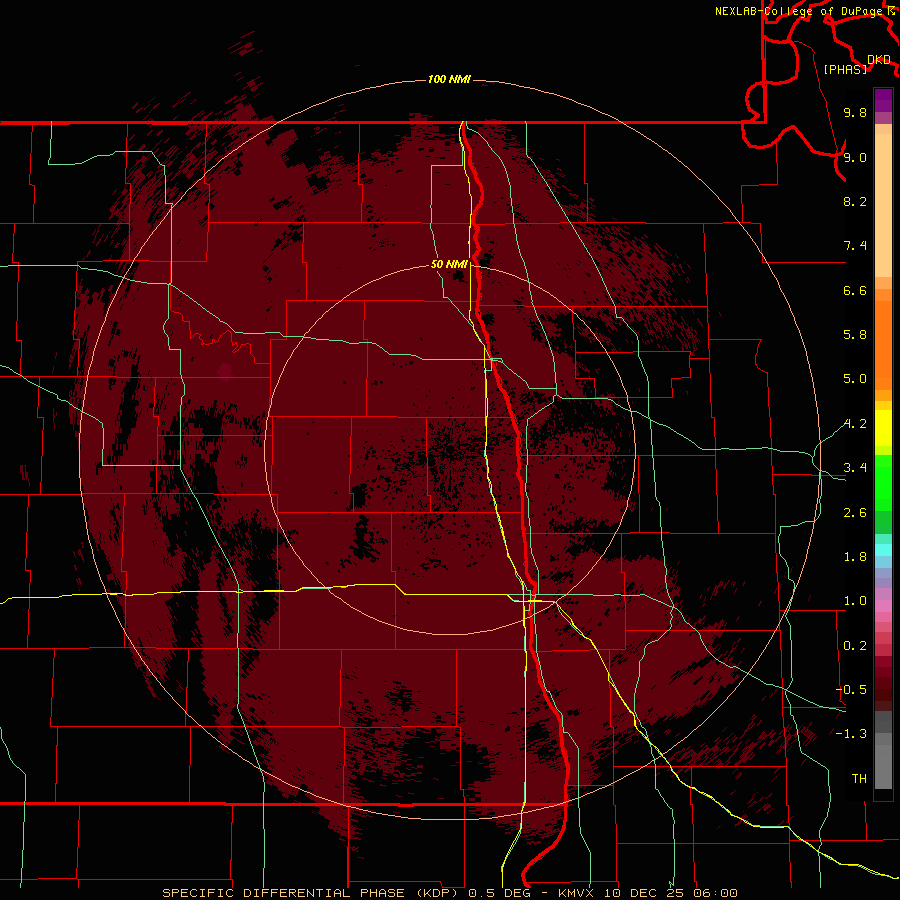Click the SPECIFIC DIFFERENTIAL PHASE (KDP) title text
This screenshot has width=900, height=900.
(312, 893)
